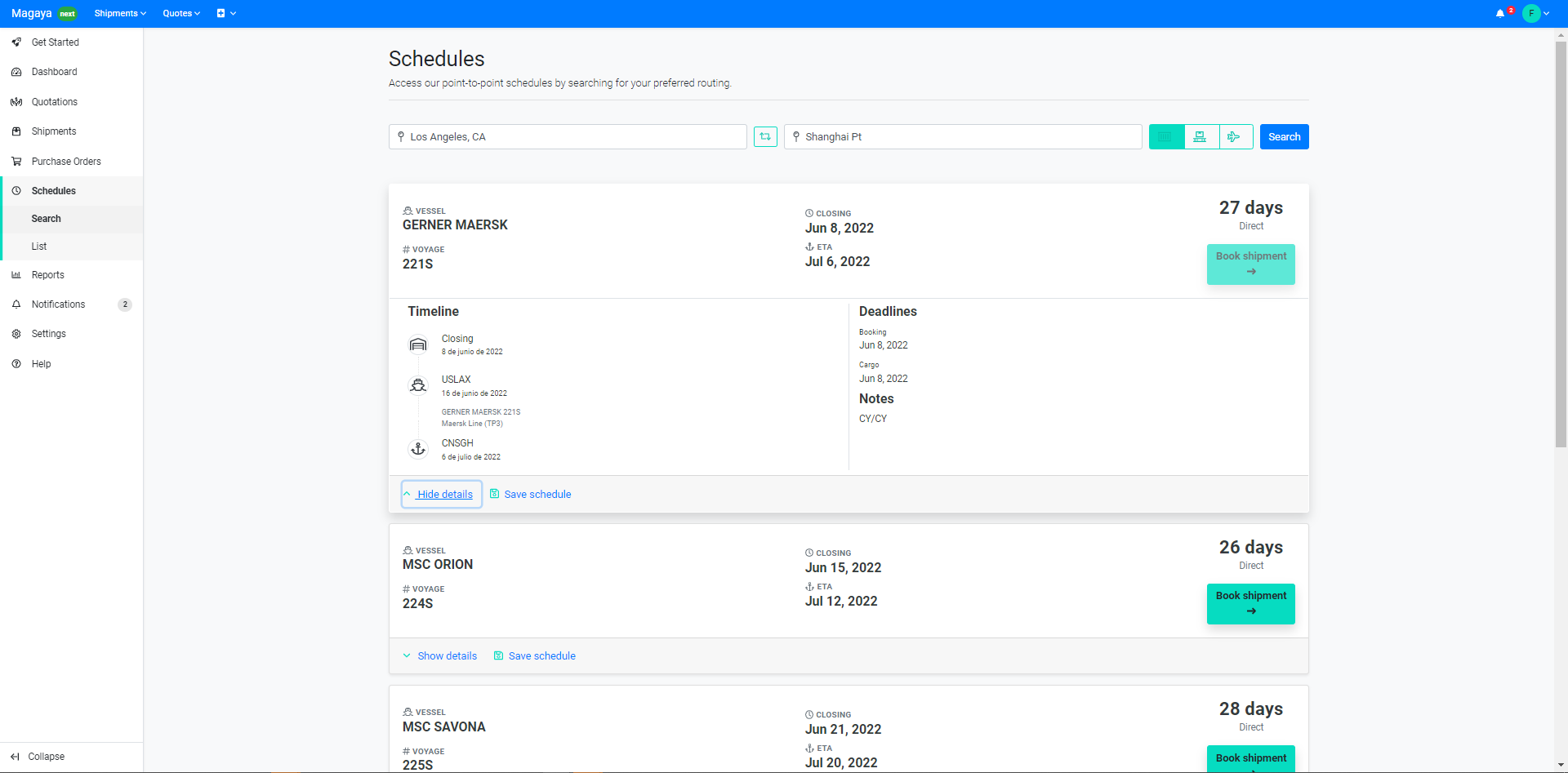The width and height of the screenshot is (1568, 773).
Task: Select the pallet (LCL) transport mode
Action: pyautogui.click(x=1200, y=137)
